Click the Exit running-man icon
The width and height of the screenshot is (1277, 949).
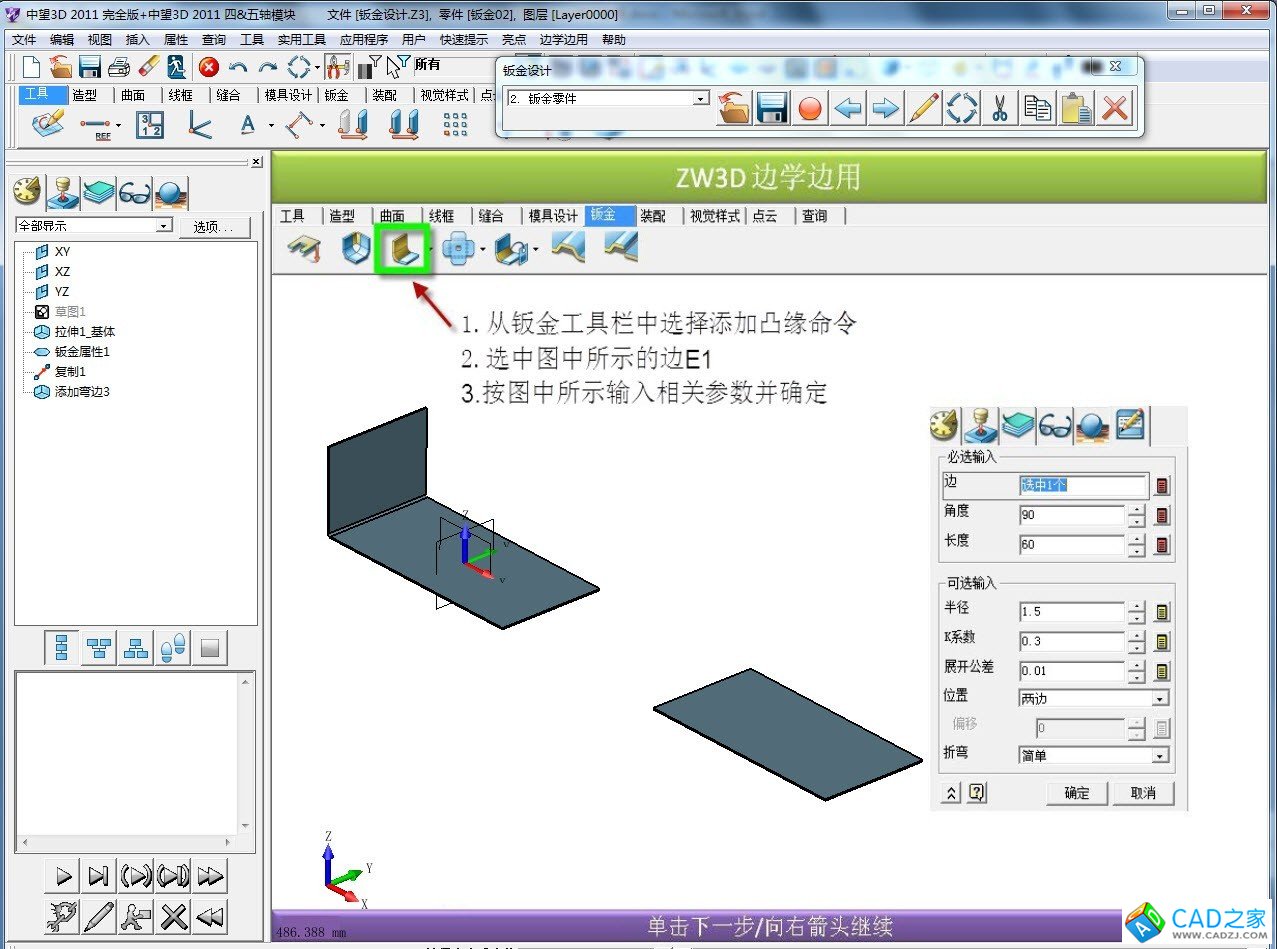click(177, 67)
